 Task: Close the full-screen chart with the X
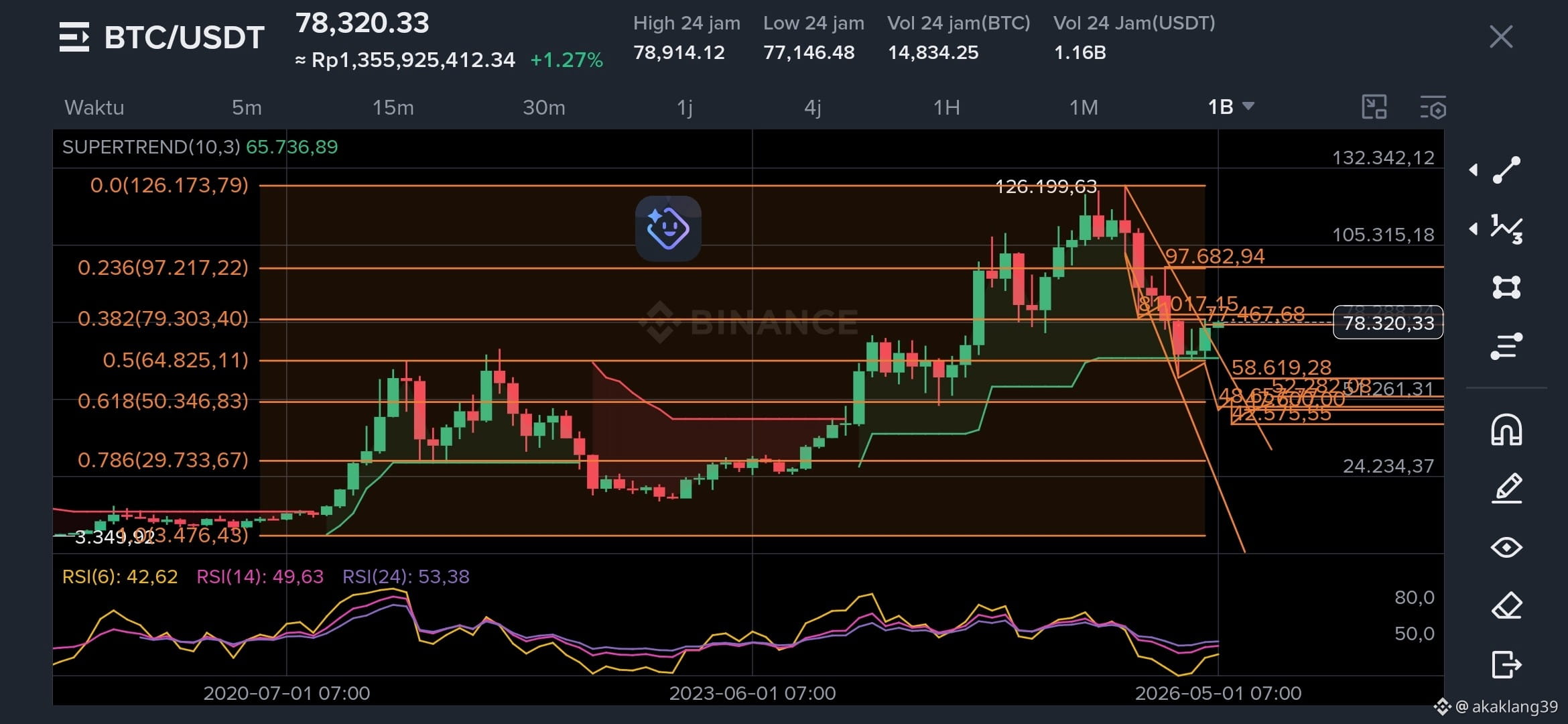pos(1501,37)
